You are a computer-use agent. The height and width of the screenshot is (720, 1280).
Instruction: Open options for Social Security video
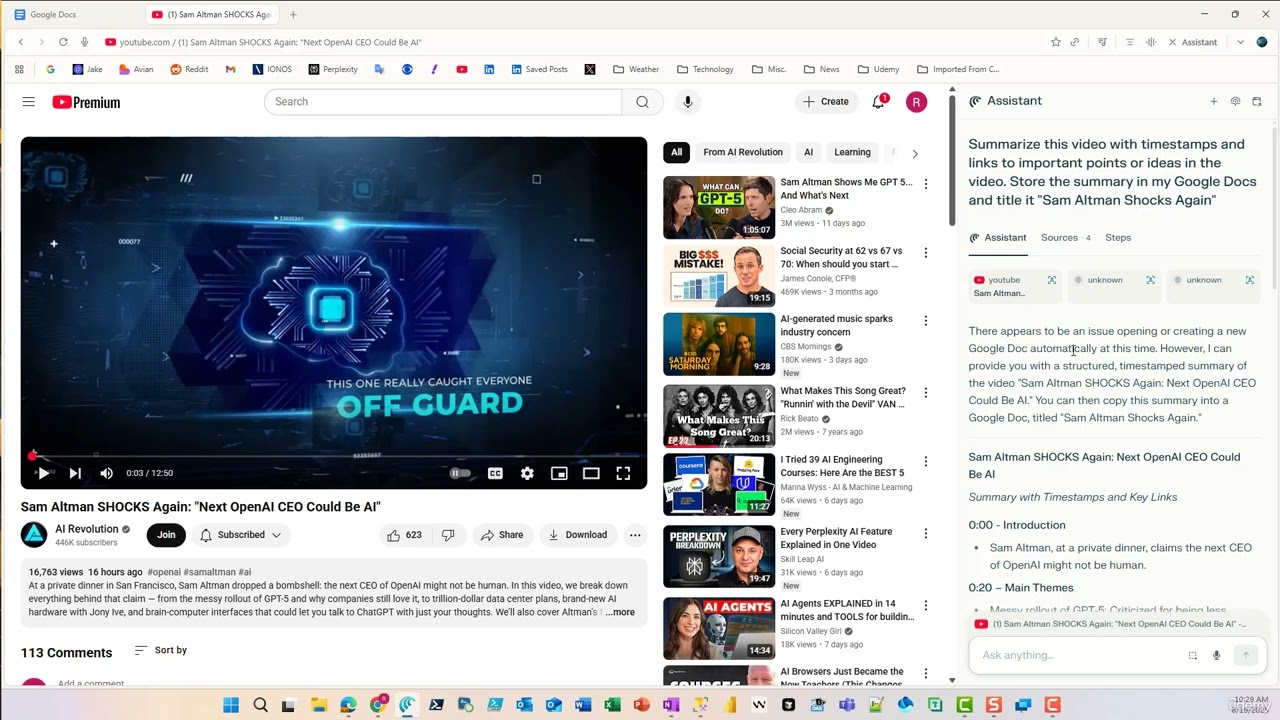(926, 252)
